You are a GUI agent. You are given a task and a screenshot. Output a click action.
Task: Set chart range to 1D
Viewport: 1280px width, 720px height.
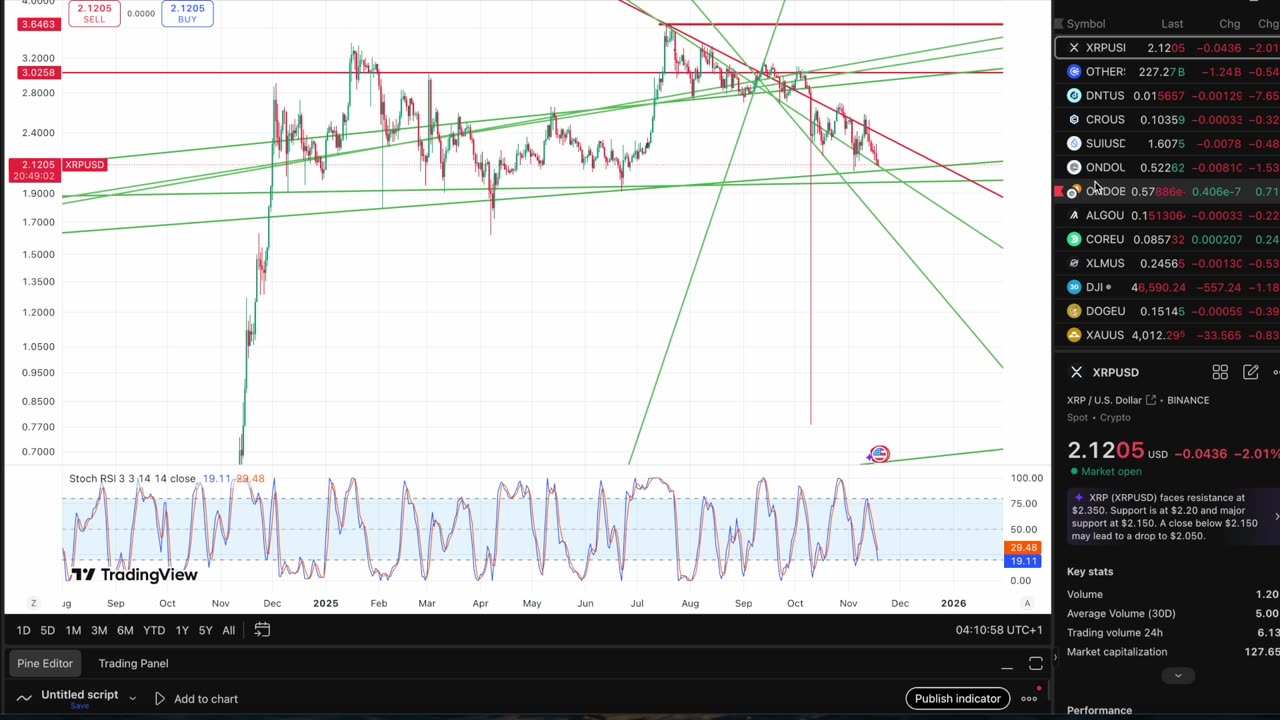[23, 630]
